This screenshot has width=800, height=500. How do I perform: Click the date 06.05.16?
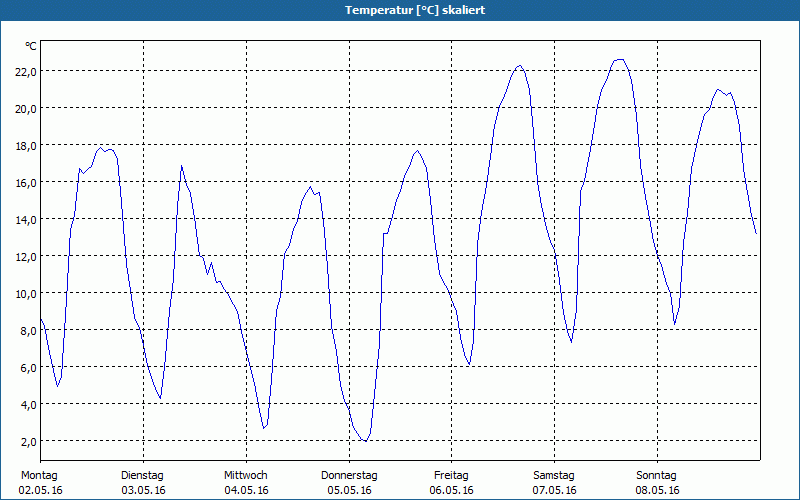pyautogui.click(x=452, y=490)
